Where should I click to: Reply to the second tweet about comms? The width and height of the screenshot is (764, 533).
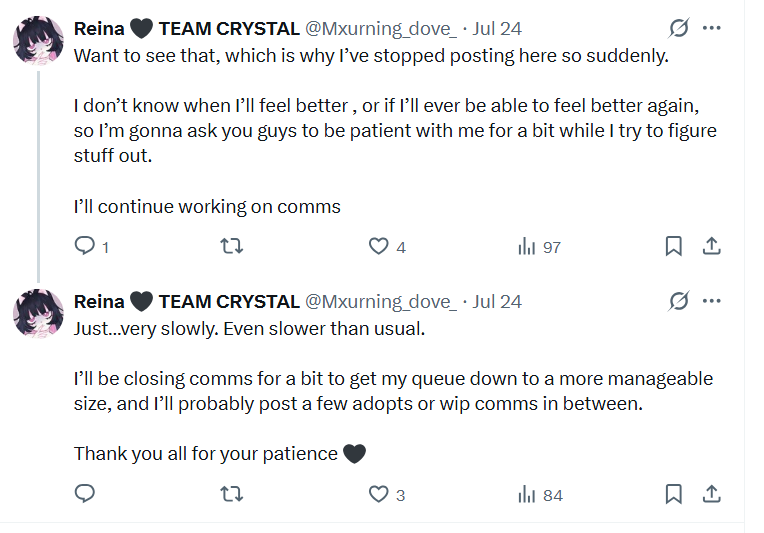coord(86,494)
